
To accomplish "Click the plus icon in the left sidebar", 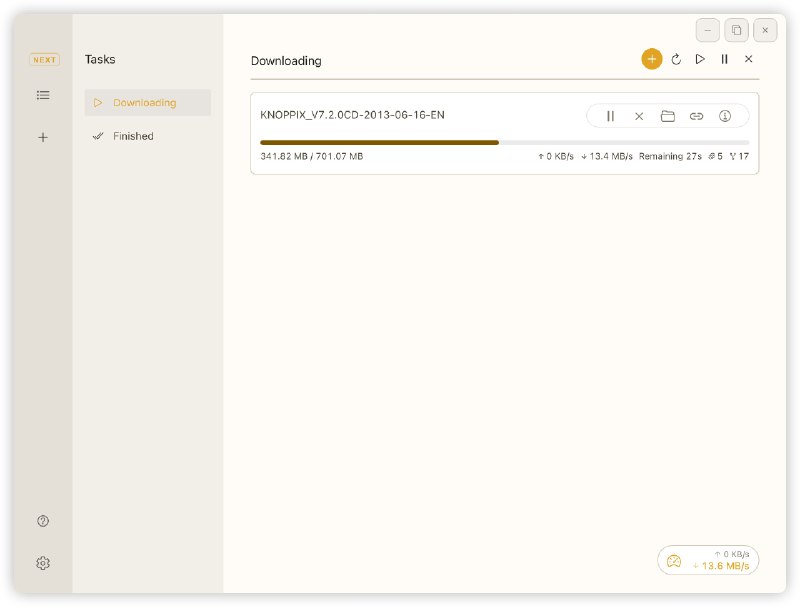I will (43, 137).
